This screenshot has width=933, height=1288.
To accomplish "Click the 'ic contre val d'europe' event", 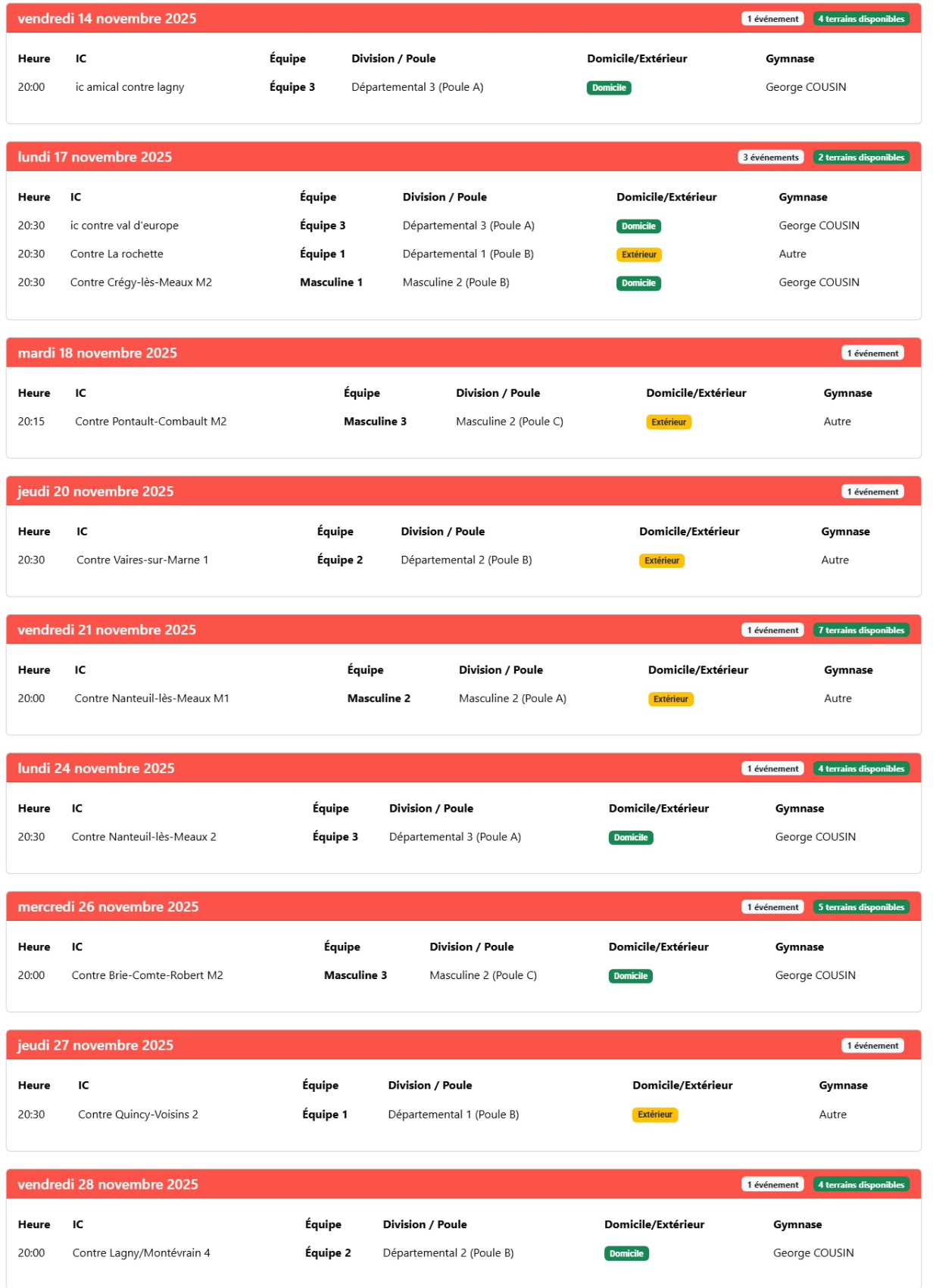I will click(x=124, y=226).
